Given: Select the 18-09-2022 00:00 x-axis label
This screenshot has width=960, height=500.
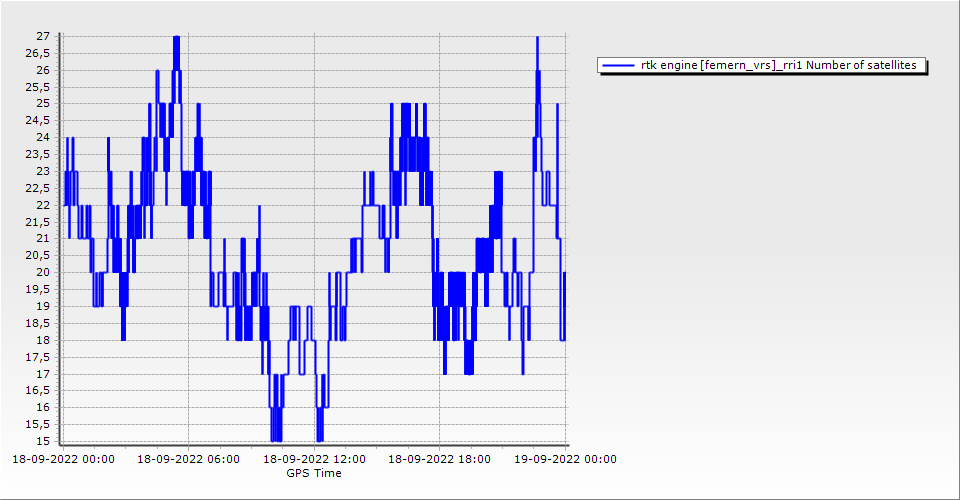Looking at the screenshot, I should pos(62,460).
